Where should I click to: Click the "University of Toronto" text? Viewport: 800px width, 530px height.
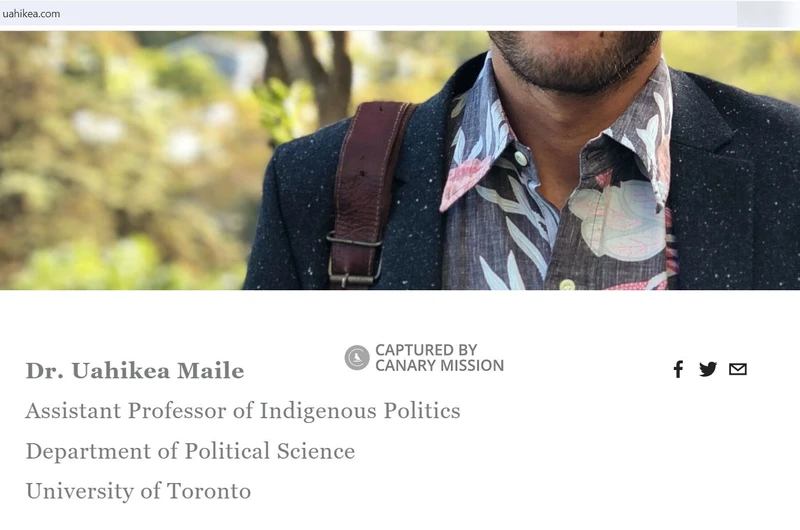click(138, 491)
